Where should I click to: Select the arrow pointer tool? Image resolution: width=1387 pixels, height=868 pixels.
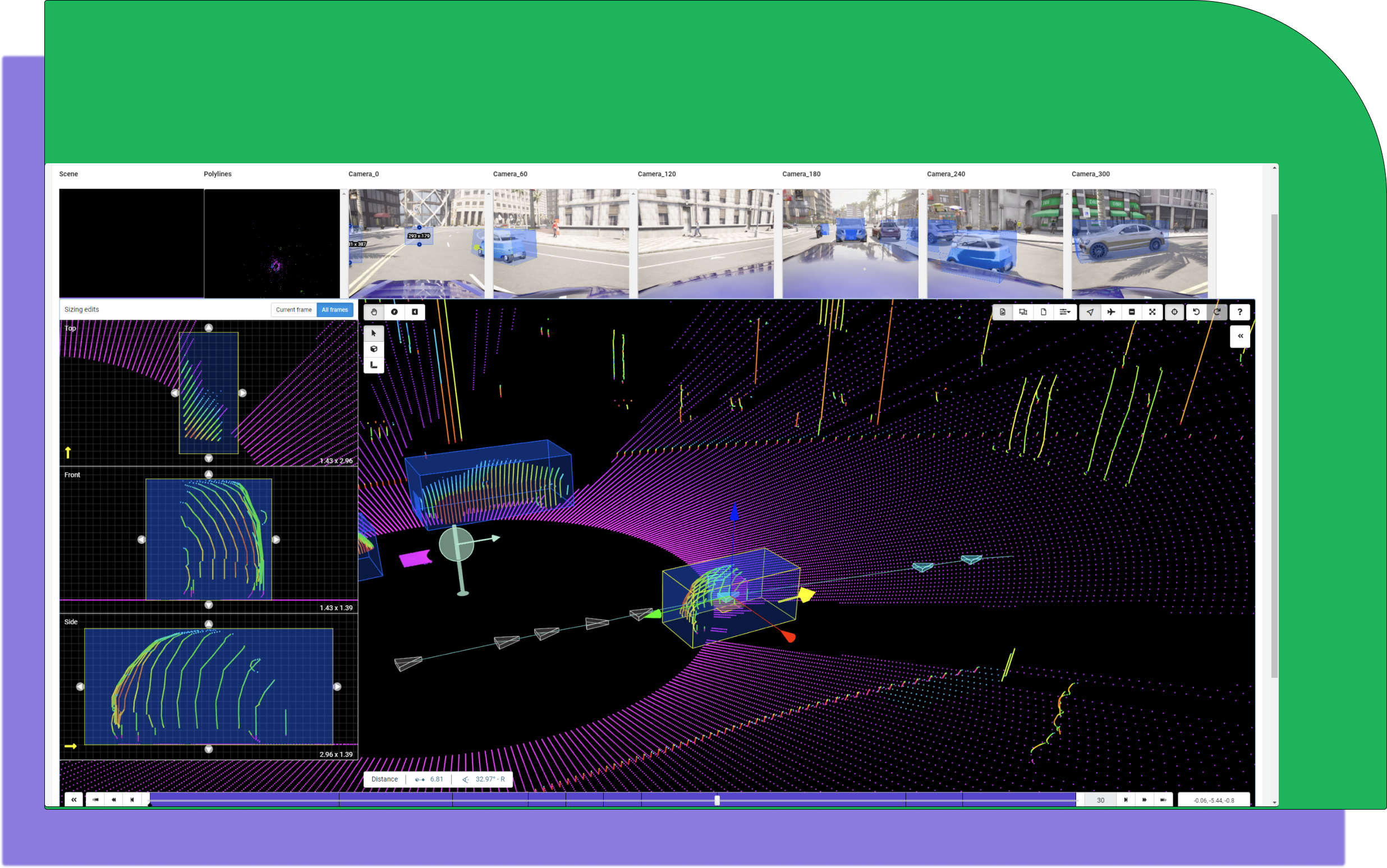(x=374, y=333)
